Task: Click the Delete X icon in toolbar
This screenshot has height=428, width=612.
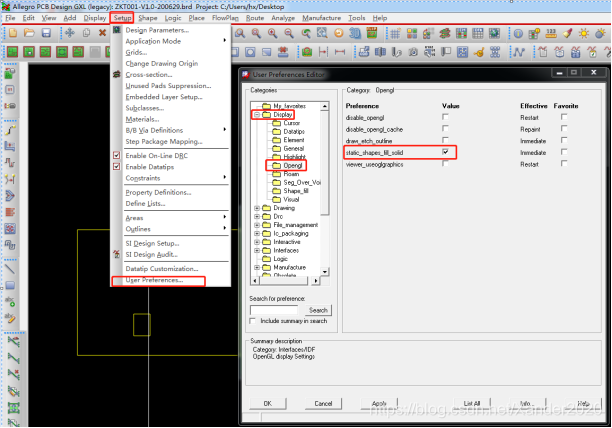Action: pyautogui.click(x=102, y=33)
